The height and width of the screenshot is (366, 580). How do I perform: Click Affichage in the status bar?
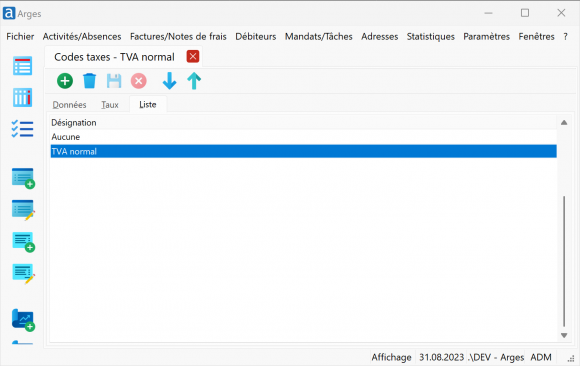coord(391,357)
